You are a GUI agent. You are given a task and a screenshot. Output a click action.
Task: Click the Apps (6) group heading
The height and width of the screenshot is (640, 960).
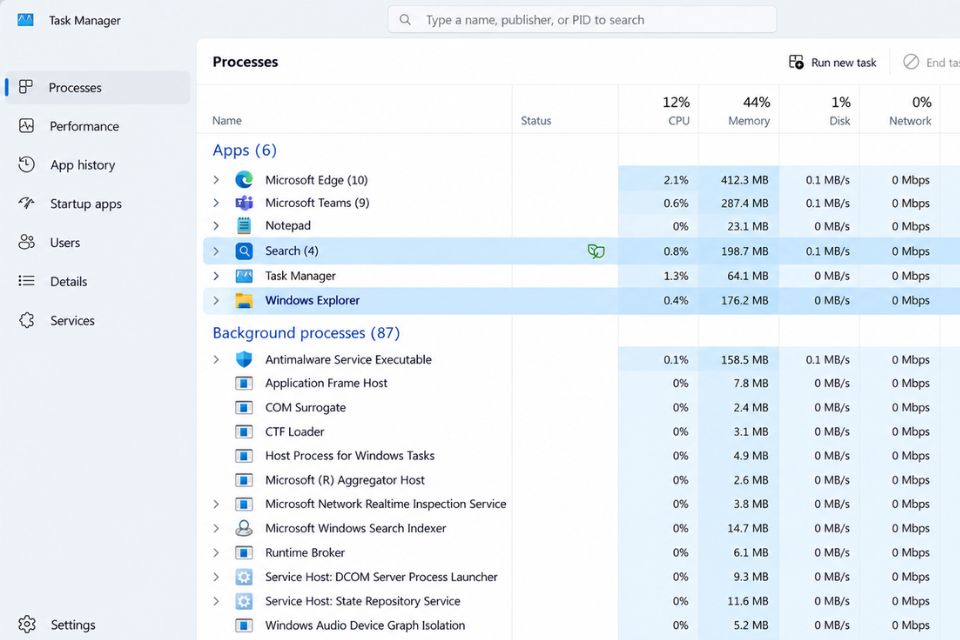click(x=244, y=150)
